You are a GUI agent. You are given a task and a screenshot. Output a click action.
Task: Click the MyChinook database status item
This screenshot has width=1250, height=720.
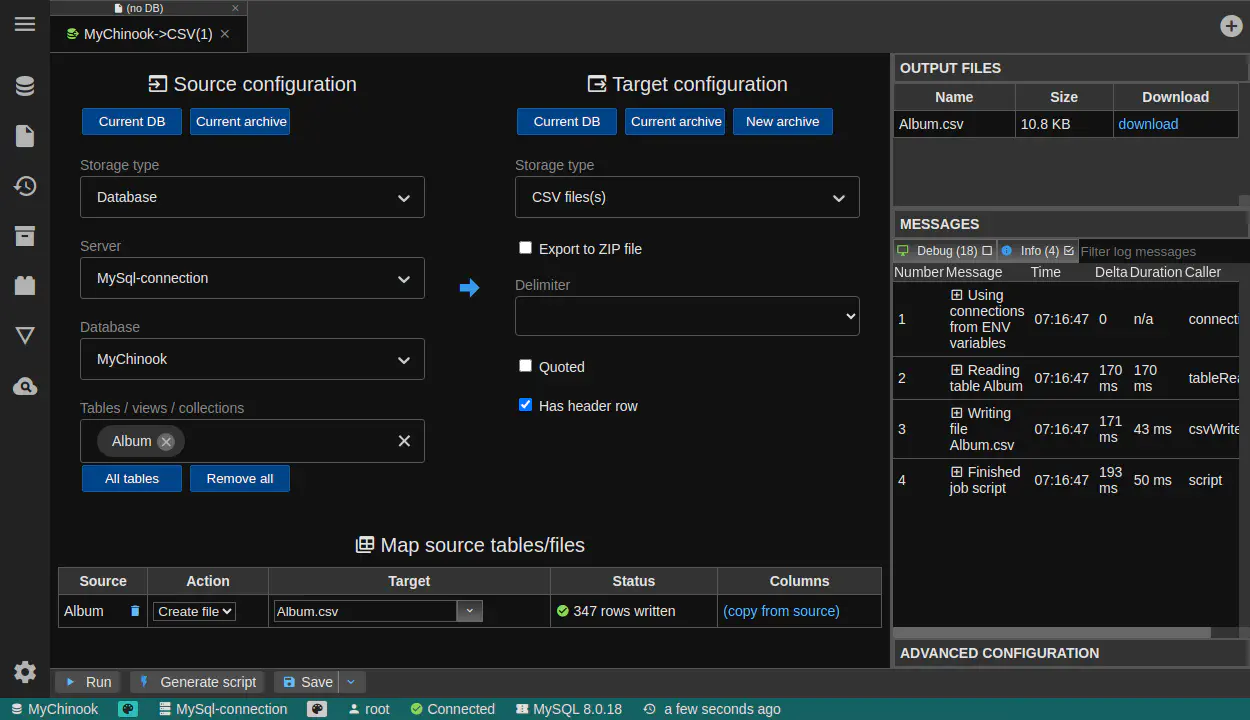pos(54,709)
